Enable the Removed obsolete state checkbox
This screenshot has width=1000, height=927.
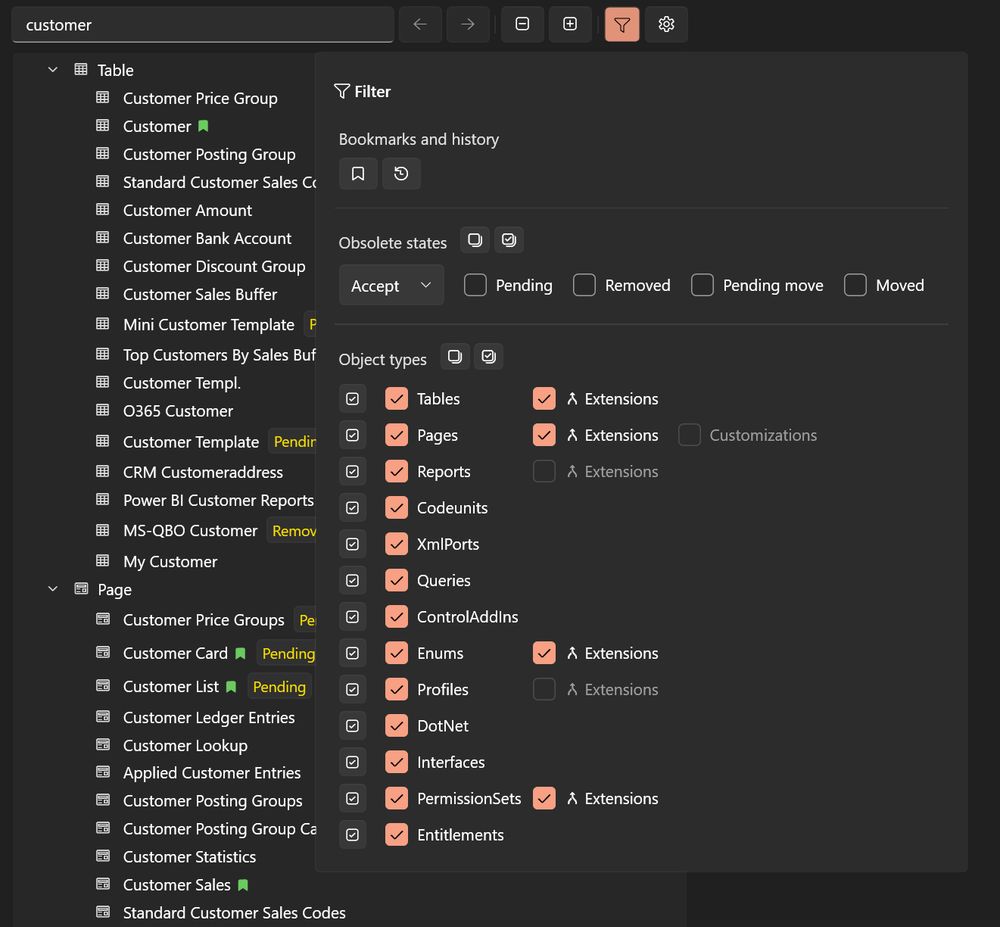[584, 285]
